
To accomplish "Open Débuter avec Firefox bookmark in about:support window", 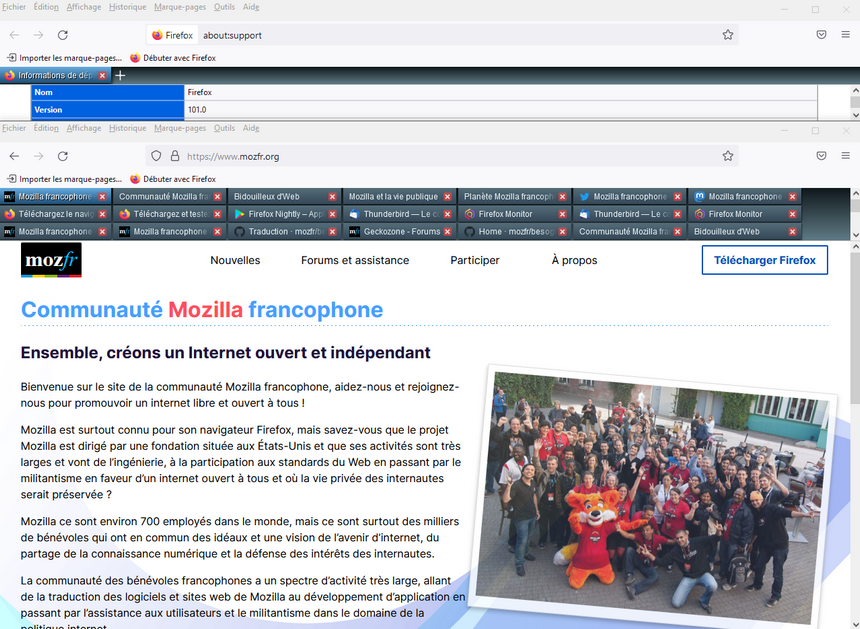I will click(x=173, y=58).
